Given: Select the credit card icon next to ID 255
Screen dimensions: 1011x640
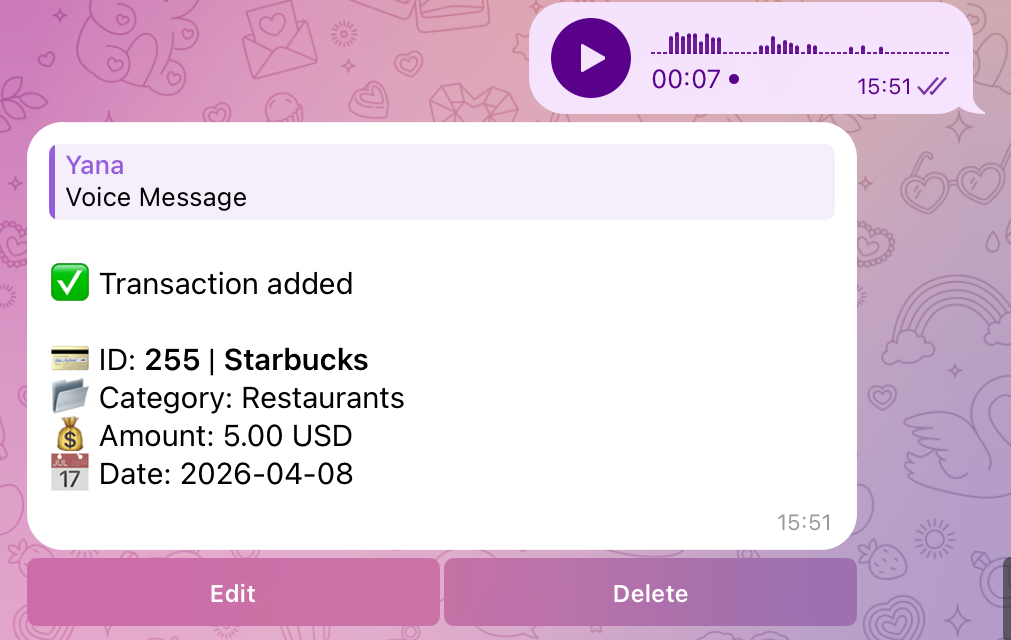Looking at the screenshot, I should tap(68, 358).
